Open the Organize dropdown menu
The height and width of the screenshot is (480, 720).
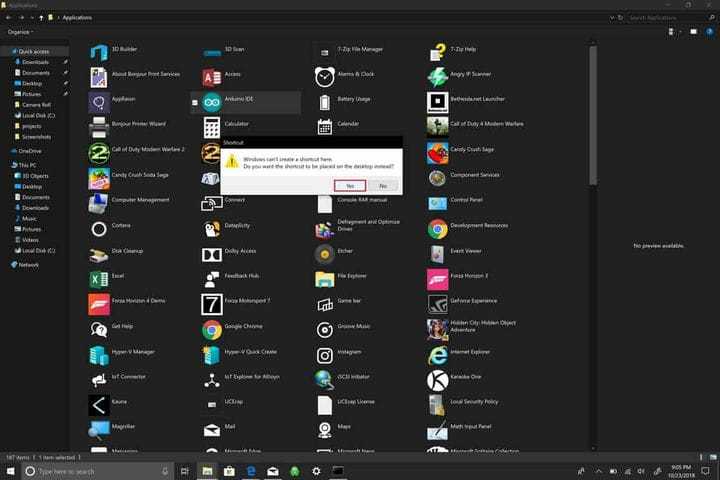coord(20,32)
